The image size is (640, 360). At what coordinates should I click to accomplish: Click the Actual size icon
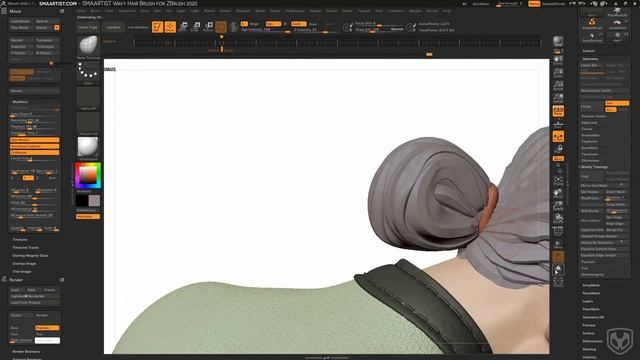558,86
